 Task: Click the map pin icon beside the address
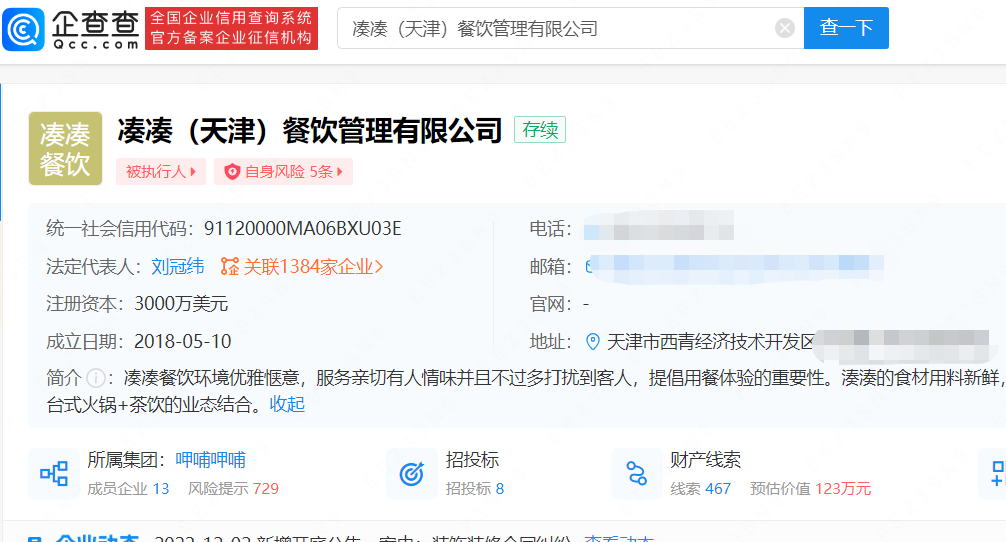click(593, 342)
